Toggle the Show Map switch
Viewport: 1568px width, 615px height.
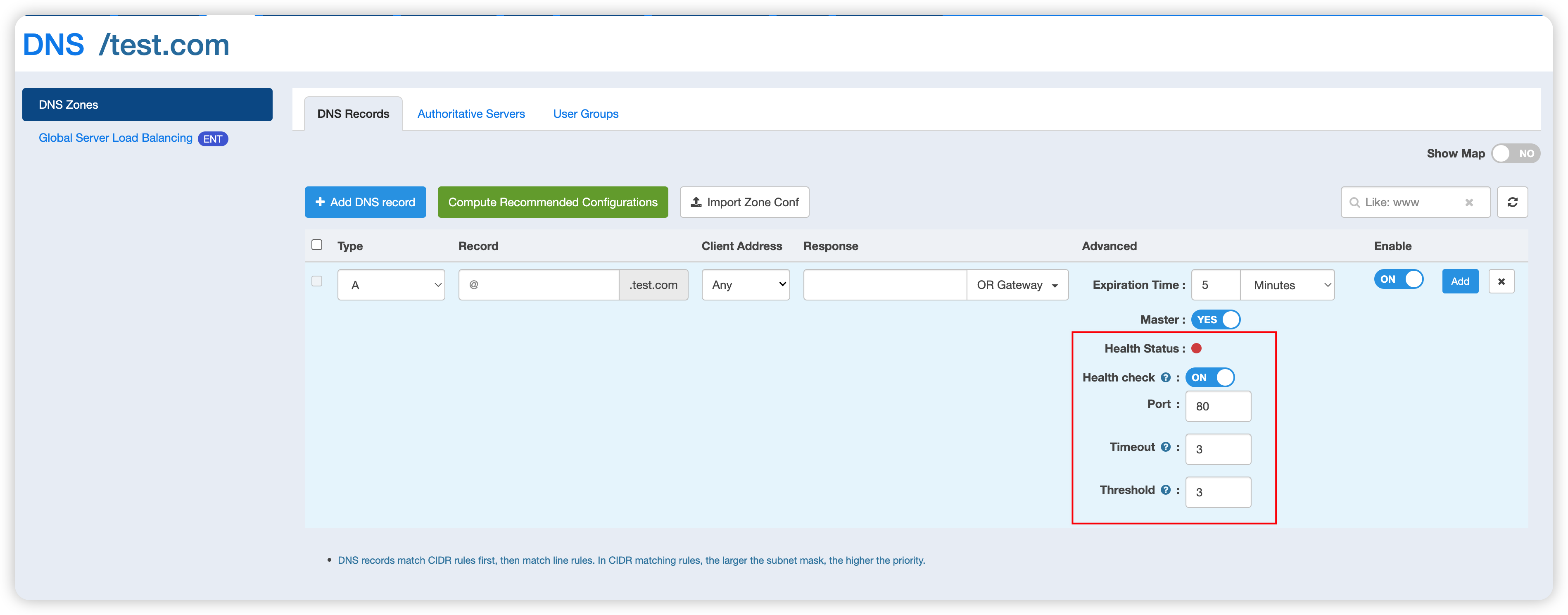(1515, 153)
